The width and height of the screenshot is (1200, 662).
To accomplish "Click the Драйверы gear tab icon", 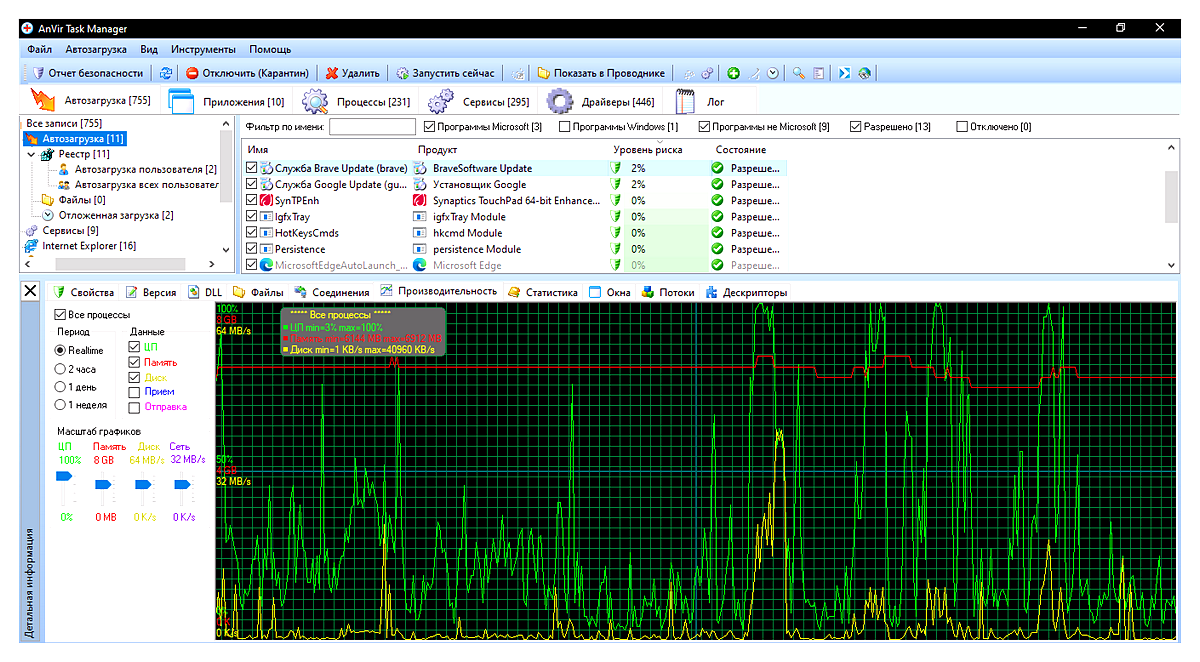I will (x=560, y=102).
